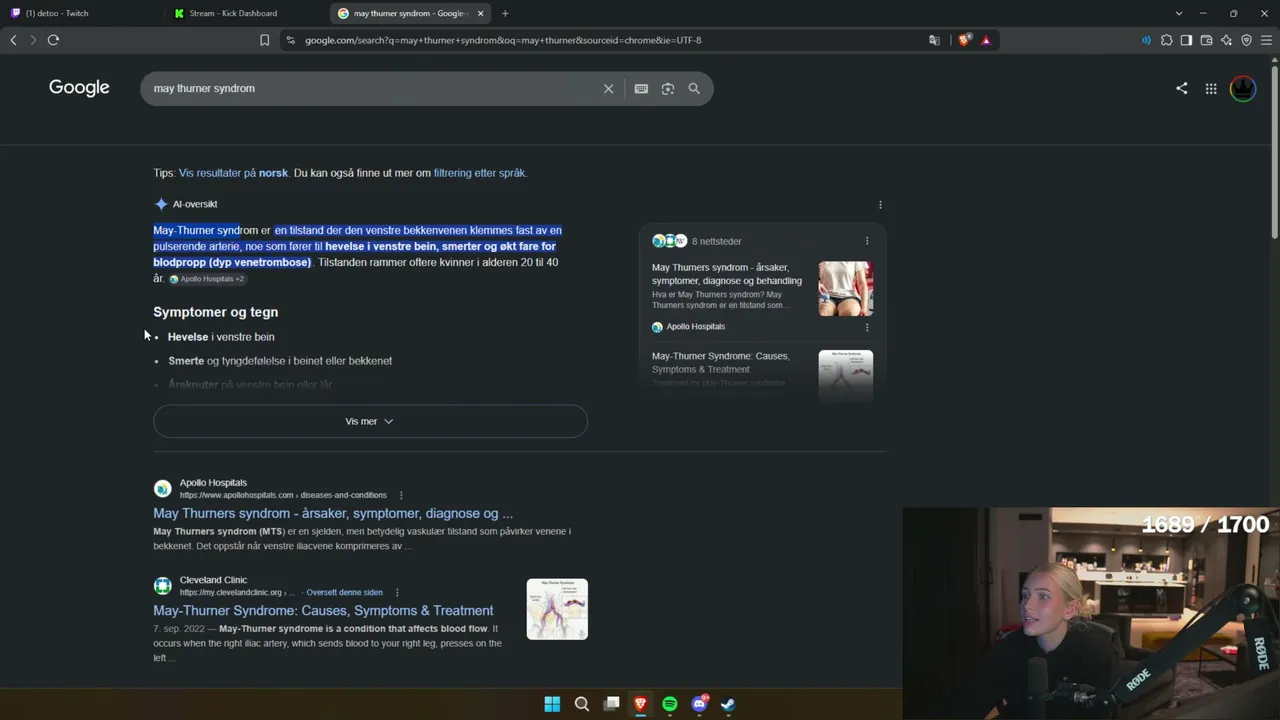Open the May Thurners syndrom source card title
The image size is (1280, 720).
click(727, 274)
